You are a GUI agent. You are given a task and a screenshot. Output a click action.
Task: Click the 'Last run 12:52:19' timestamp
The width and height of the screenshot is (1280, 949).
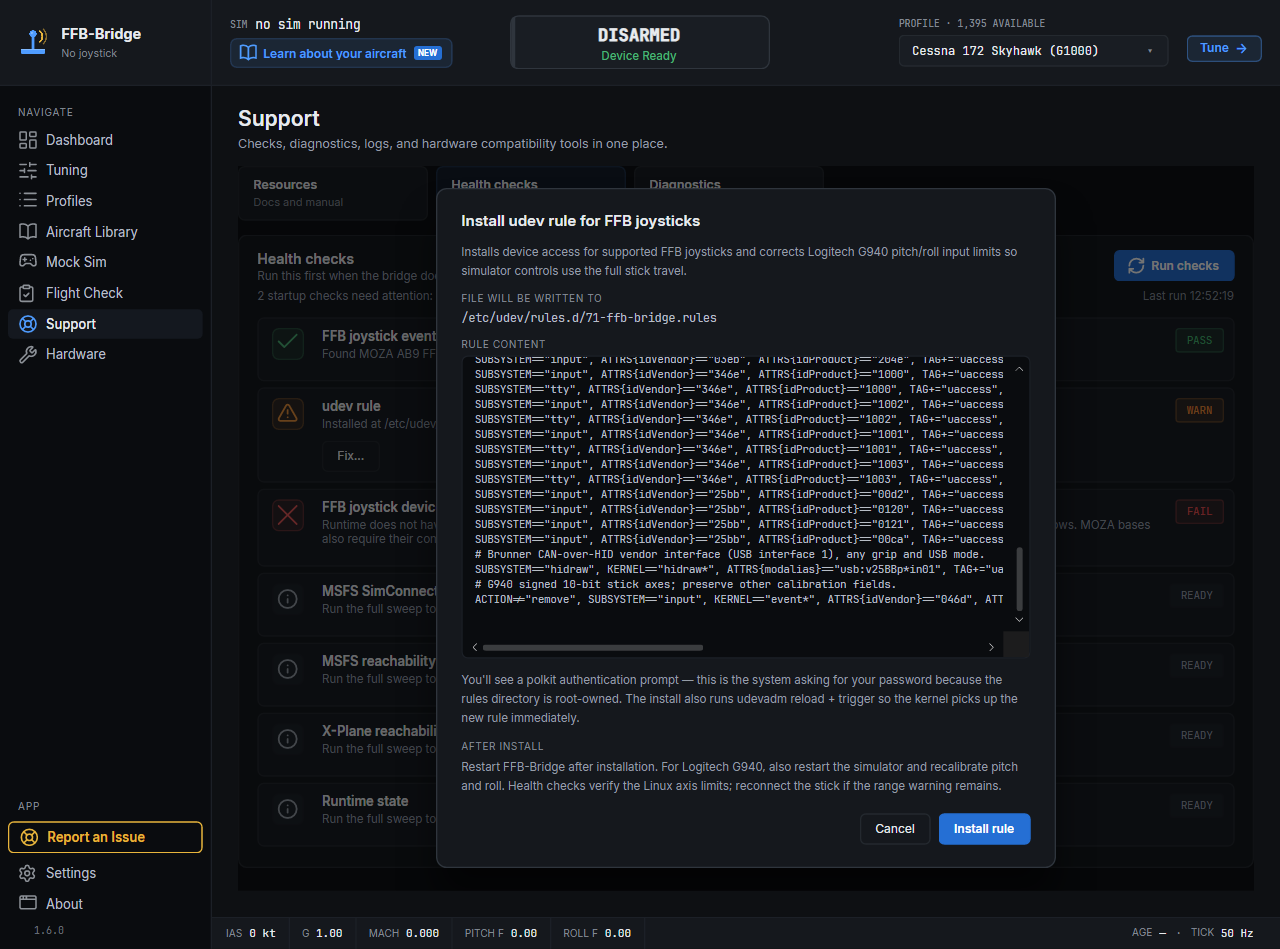pos(1188,296)
